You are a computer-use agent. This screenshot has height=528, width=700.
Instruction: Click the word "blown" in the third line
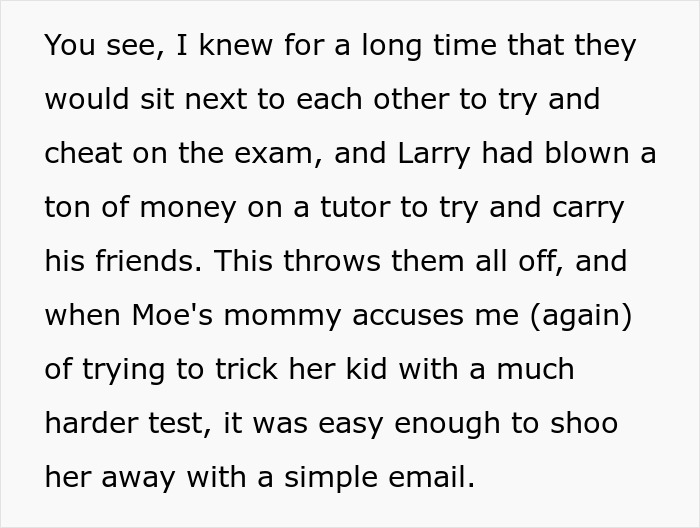point(587,153)
